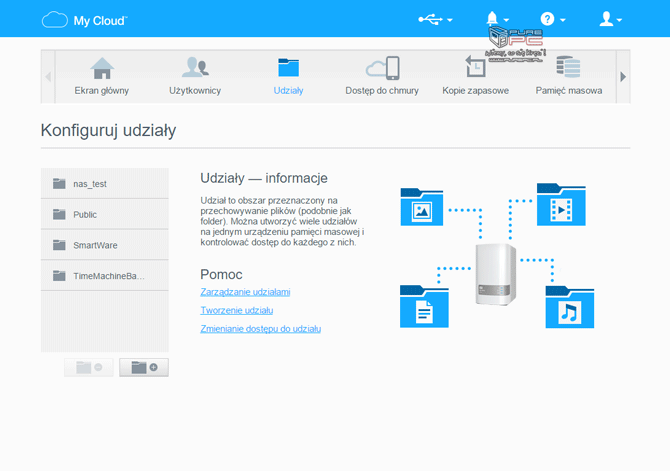Open the Użytkownicy users tab
Screen dimensions: 670x471
[195, 77]
